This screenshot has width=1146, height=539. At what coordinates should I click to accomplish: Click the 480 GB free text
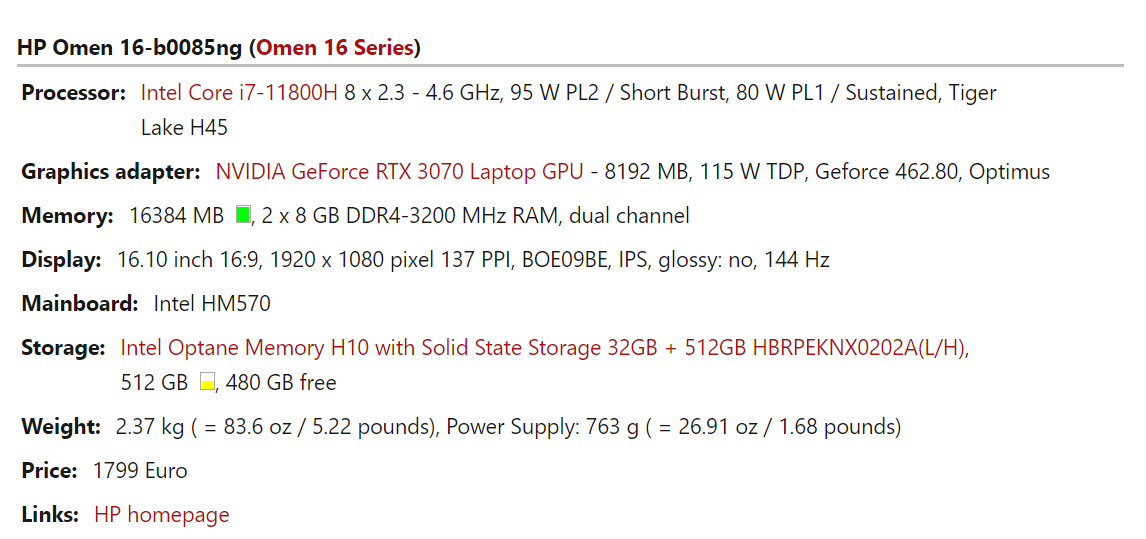[282, 382]
